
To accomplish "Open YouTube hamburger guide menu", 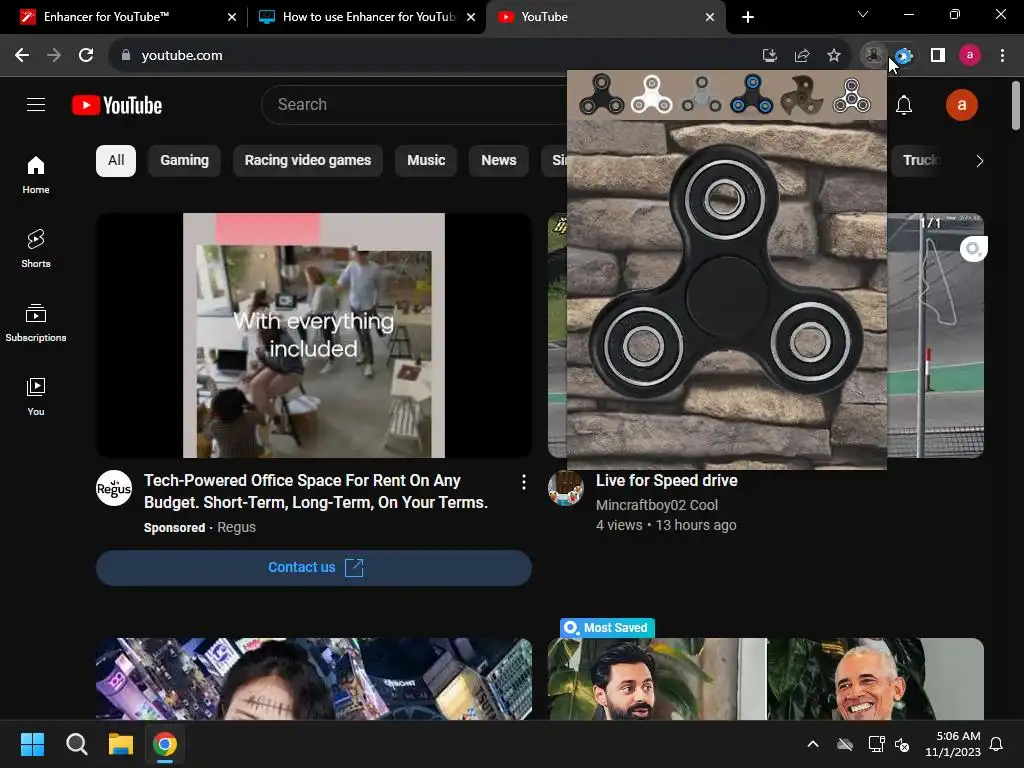I will click(x=36, y=104).
